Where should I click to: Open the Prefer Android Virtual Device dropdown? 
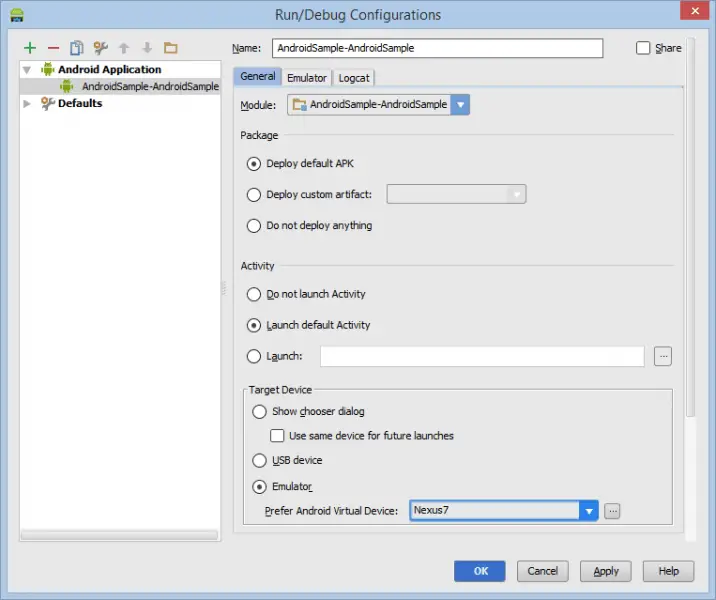click(589, 511)
